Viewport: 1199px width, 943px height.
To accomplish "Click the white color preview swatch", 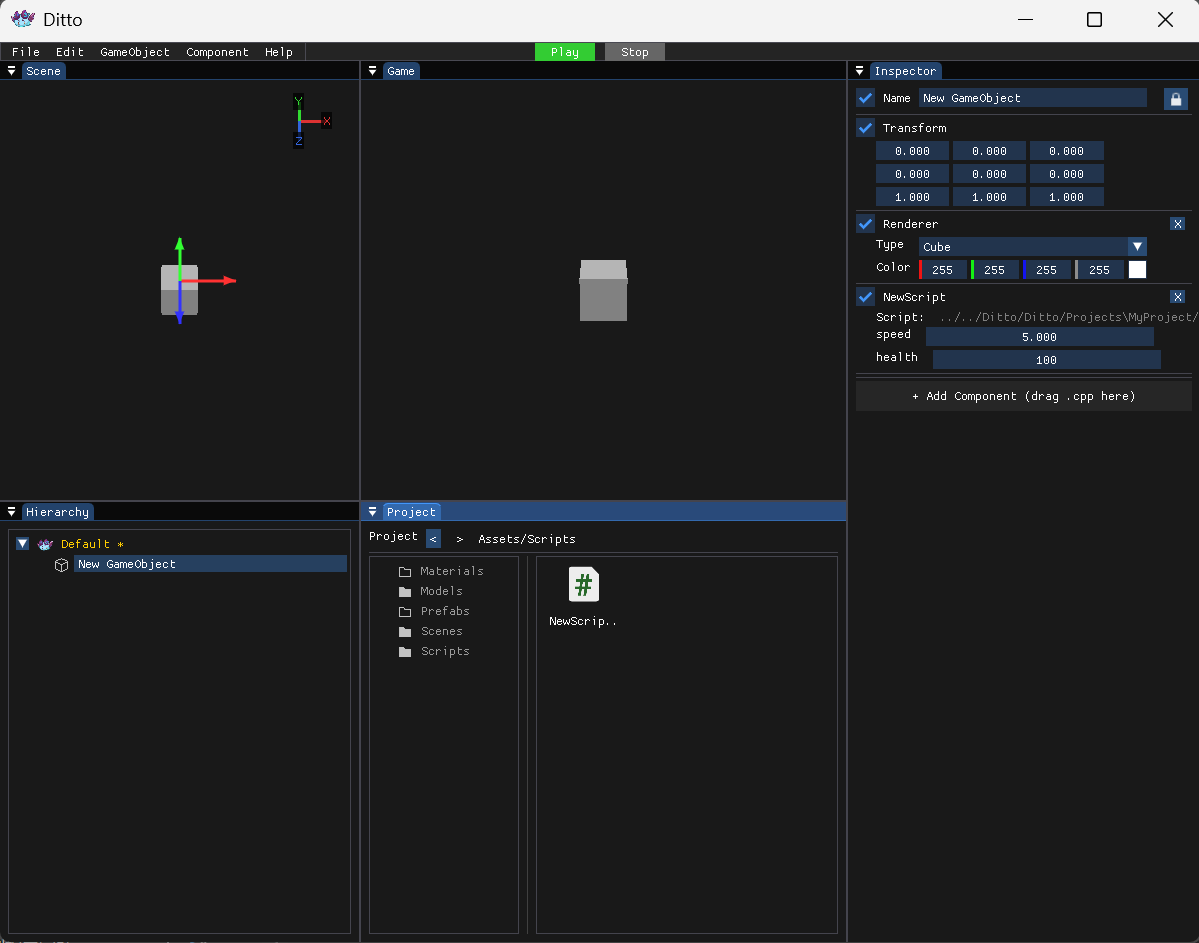I will (1137, 270).
